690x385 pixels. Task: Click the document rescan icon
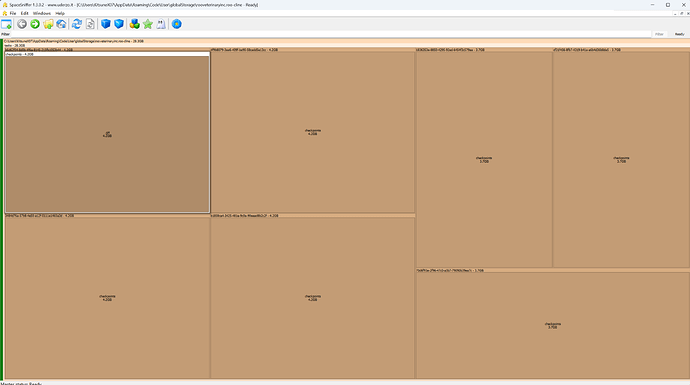tap(90, 24)
